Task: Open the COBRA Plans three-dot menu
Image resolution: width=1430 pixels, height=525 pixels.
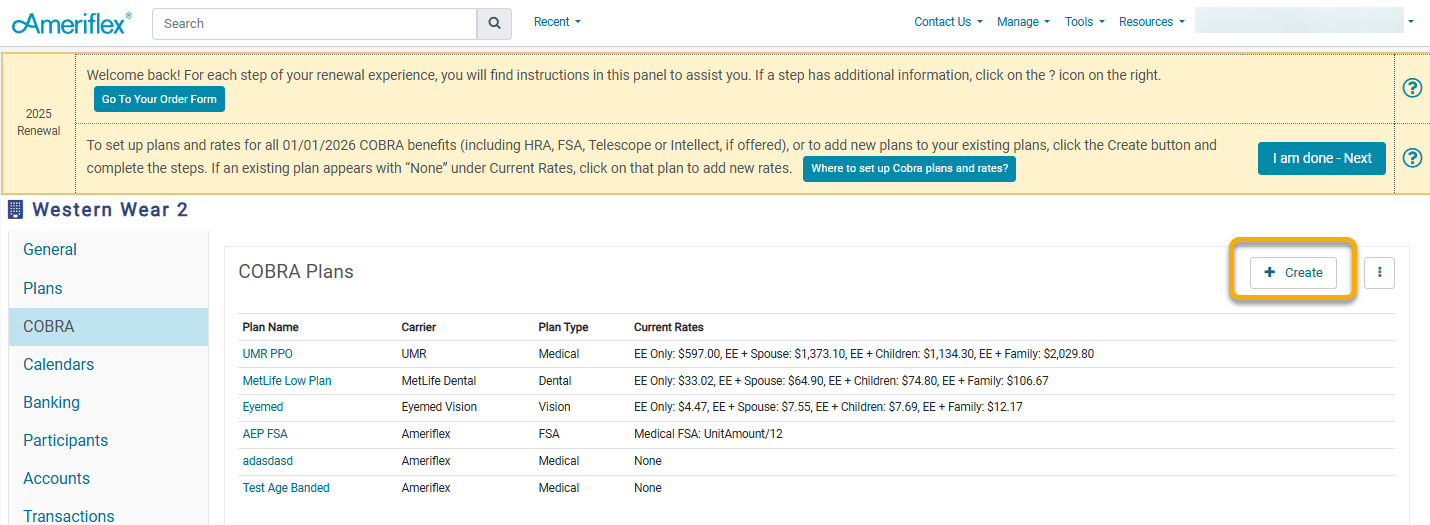Action: [x=1379, y=272]
